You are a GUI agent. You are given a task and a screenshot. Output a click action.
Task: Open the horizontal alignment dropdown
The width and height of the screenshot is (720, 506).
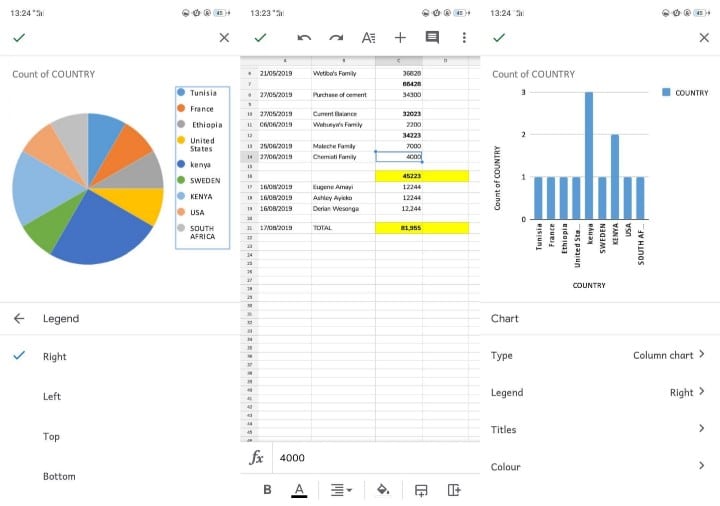pos(341,490)
